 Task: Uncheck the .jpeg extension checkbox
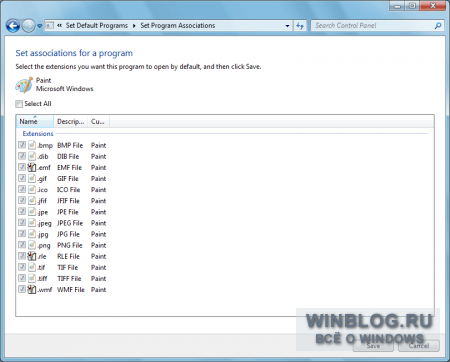tap(22, 223)
